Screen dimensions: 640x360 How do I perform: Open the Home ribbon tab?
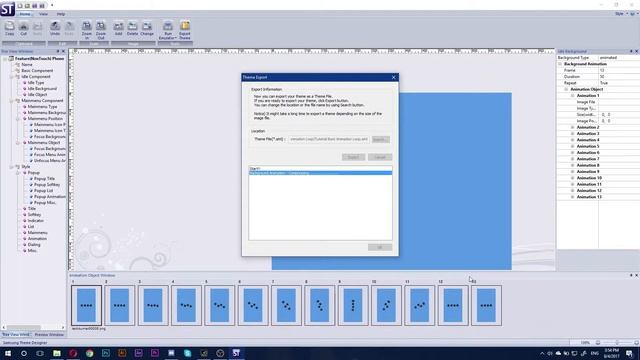pos(25,14)
